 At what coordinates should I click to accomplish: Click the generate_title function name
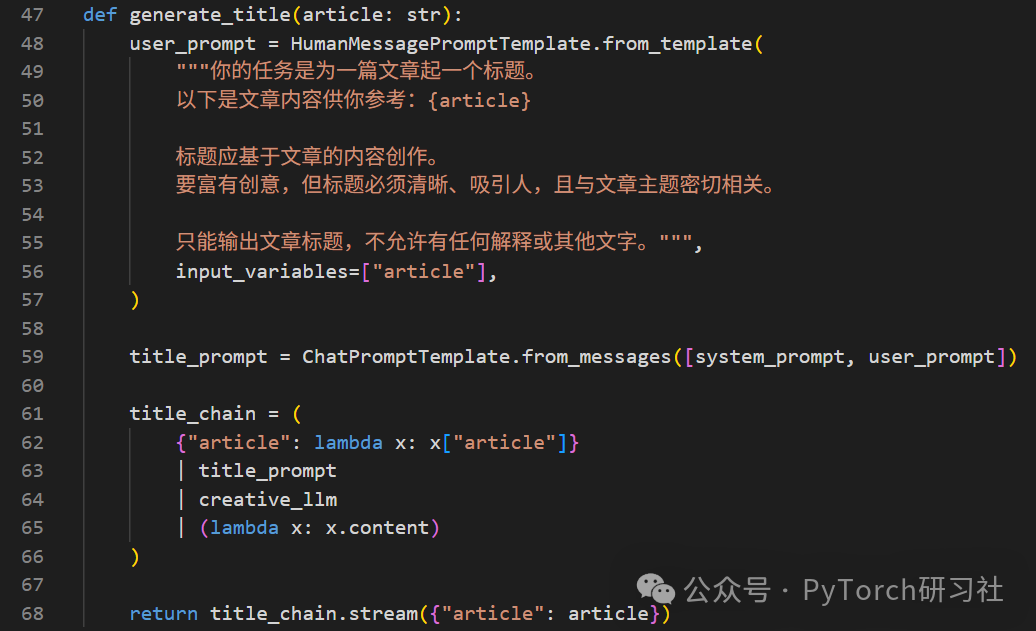click(210, 15)
